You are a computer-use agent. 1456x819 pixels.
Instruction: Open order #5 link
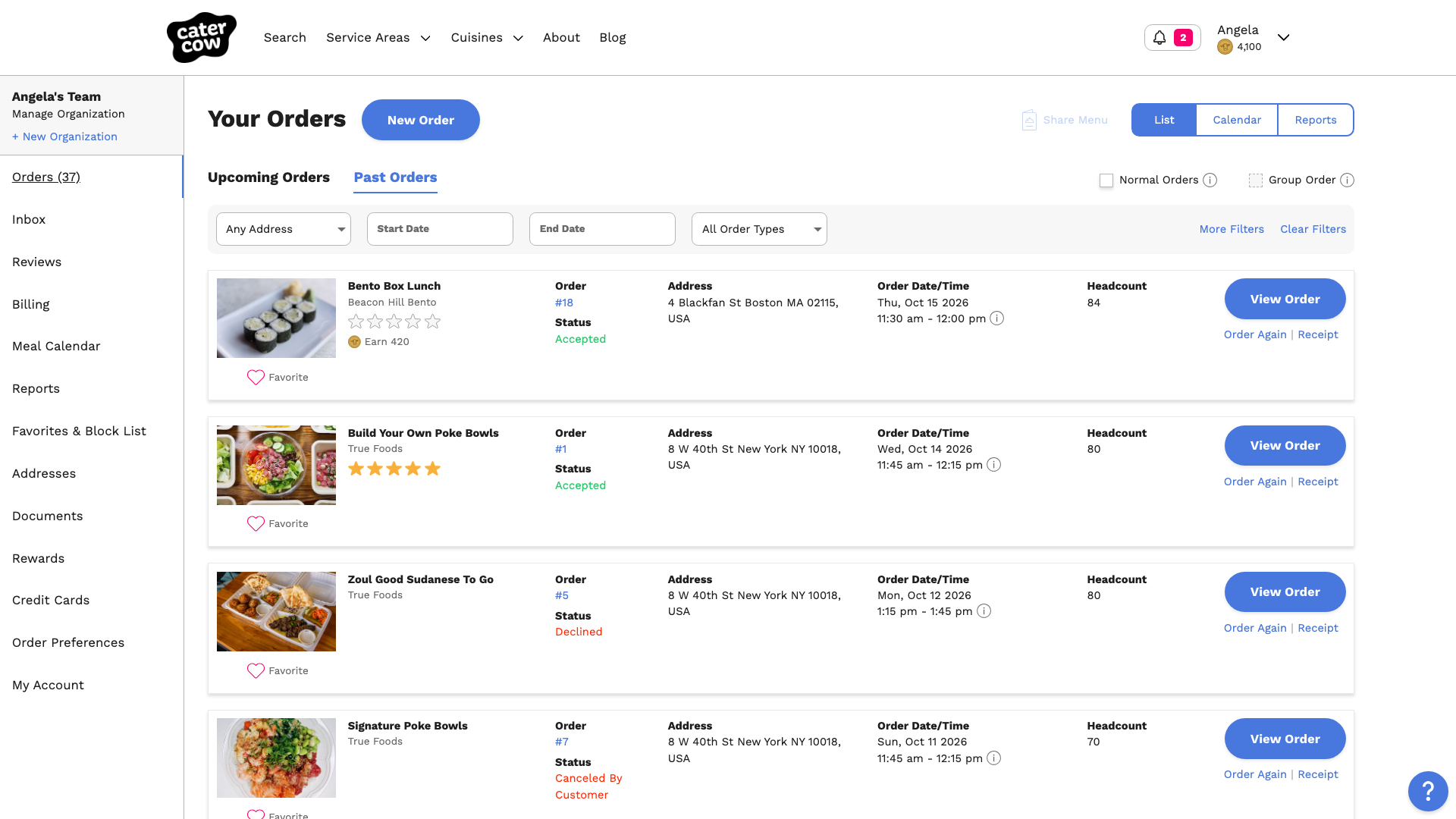[x=562, y=596]
